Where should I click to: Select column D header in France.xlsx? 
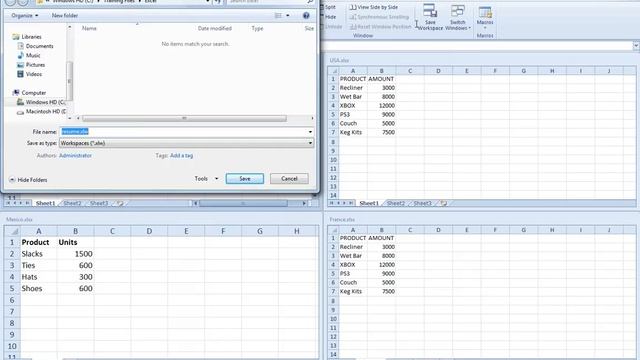pyautogui.click(x=438, y=230)
